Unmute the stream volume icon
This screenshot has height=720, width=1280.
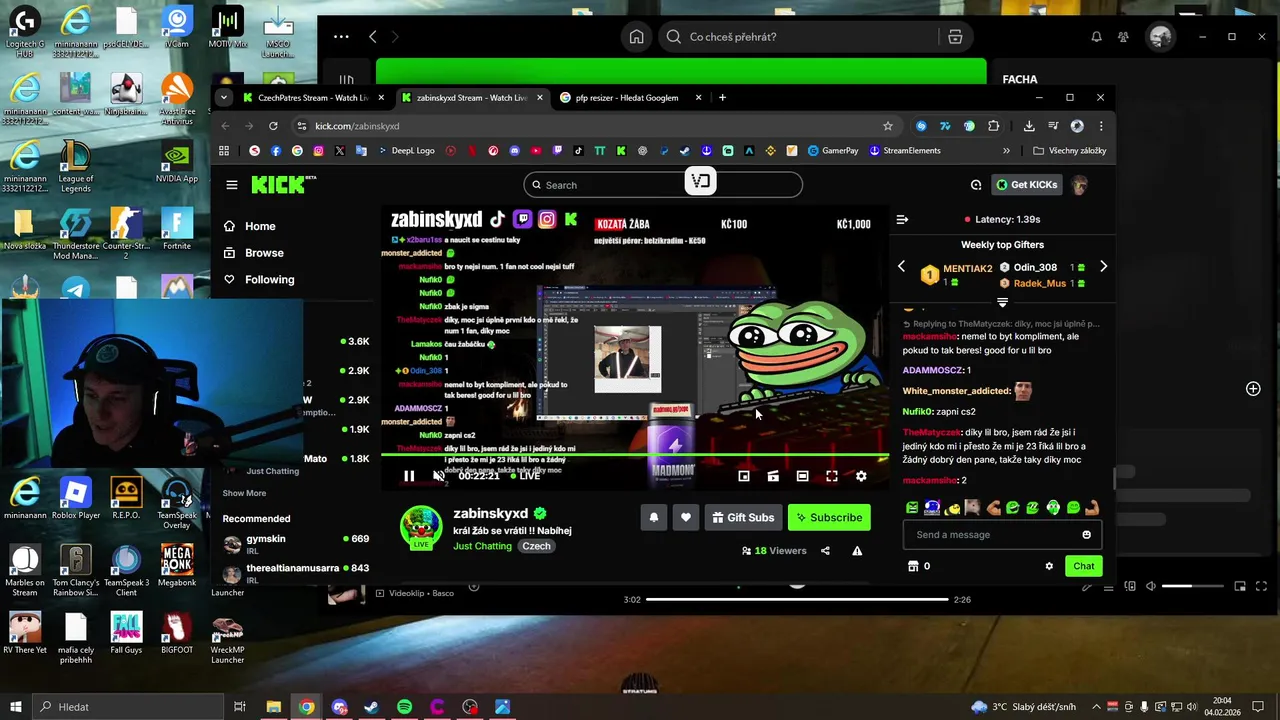pos(438,476)
